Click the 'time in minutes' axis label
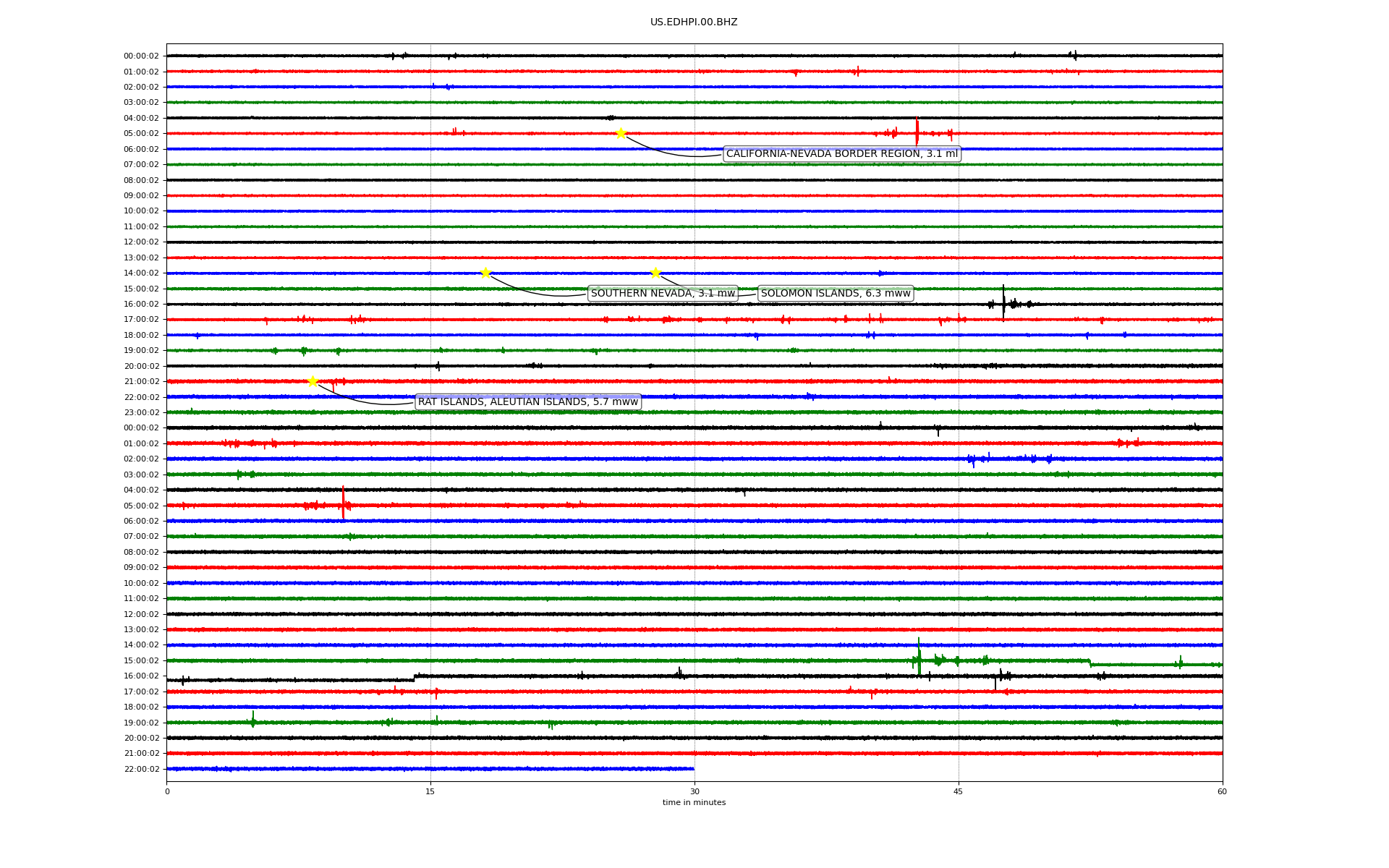 coord(694,803)
